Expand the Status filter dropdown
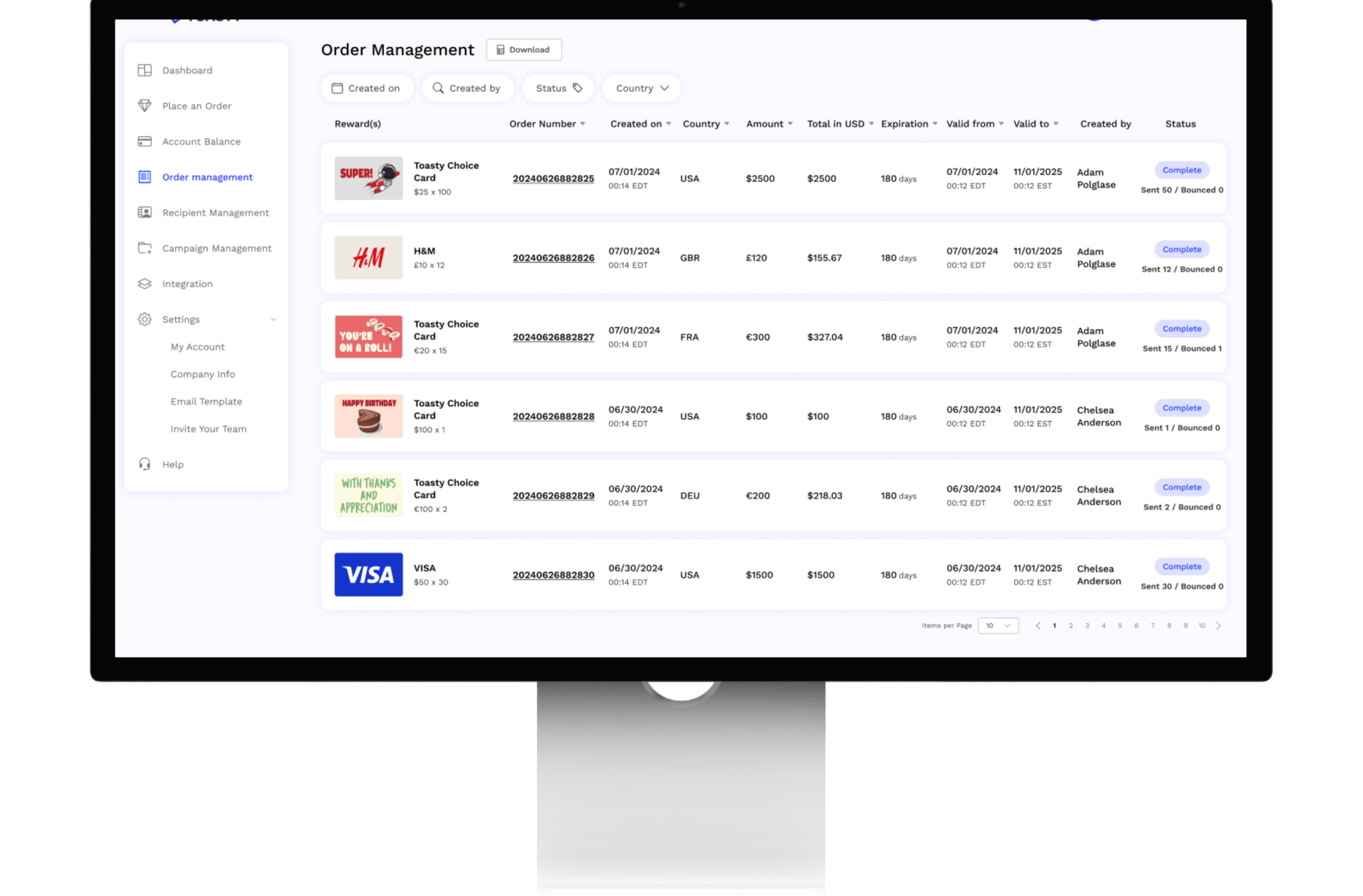1363x896 pixels. [558, 88]
